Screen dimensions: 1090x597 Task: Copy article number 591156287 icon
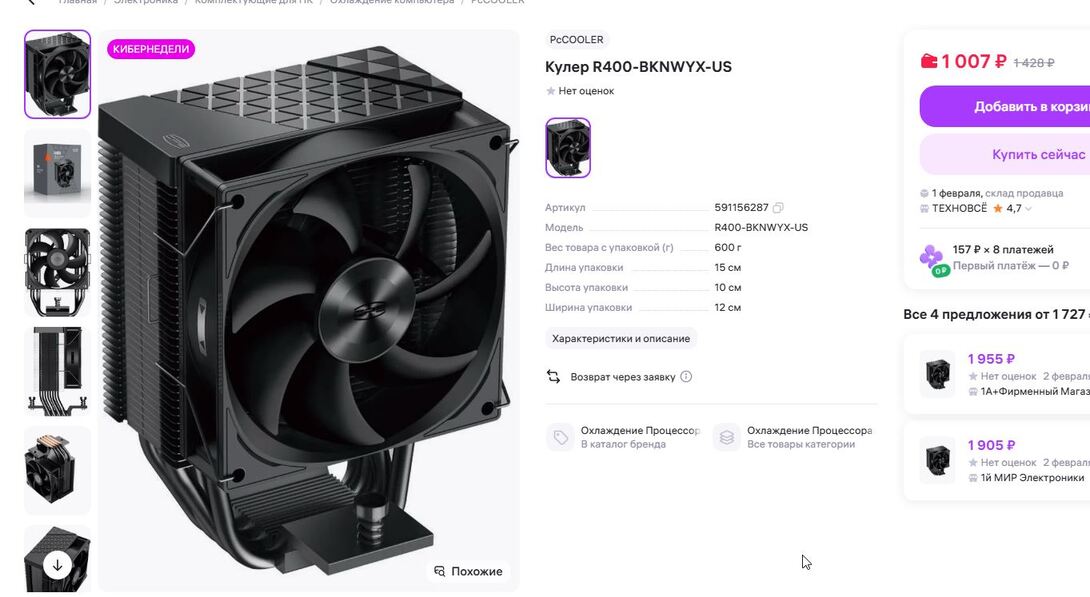[778, 208]
